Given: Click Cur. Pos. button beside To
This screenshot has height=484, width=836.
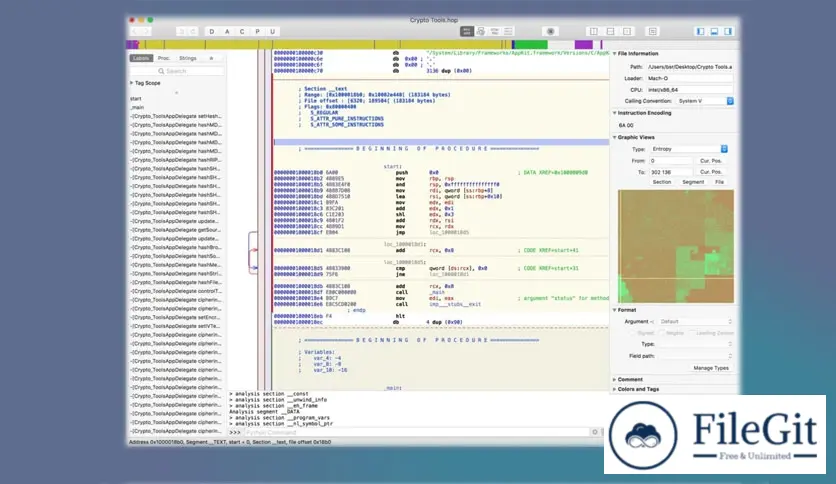Looking at the screenshot, I should [x=711, y=172].
